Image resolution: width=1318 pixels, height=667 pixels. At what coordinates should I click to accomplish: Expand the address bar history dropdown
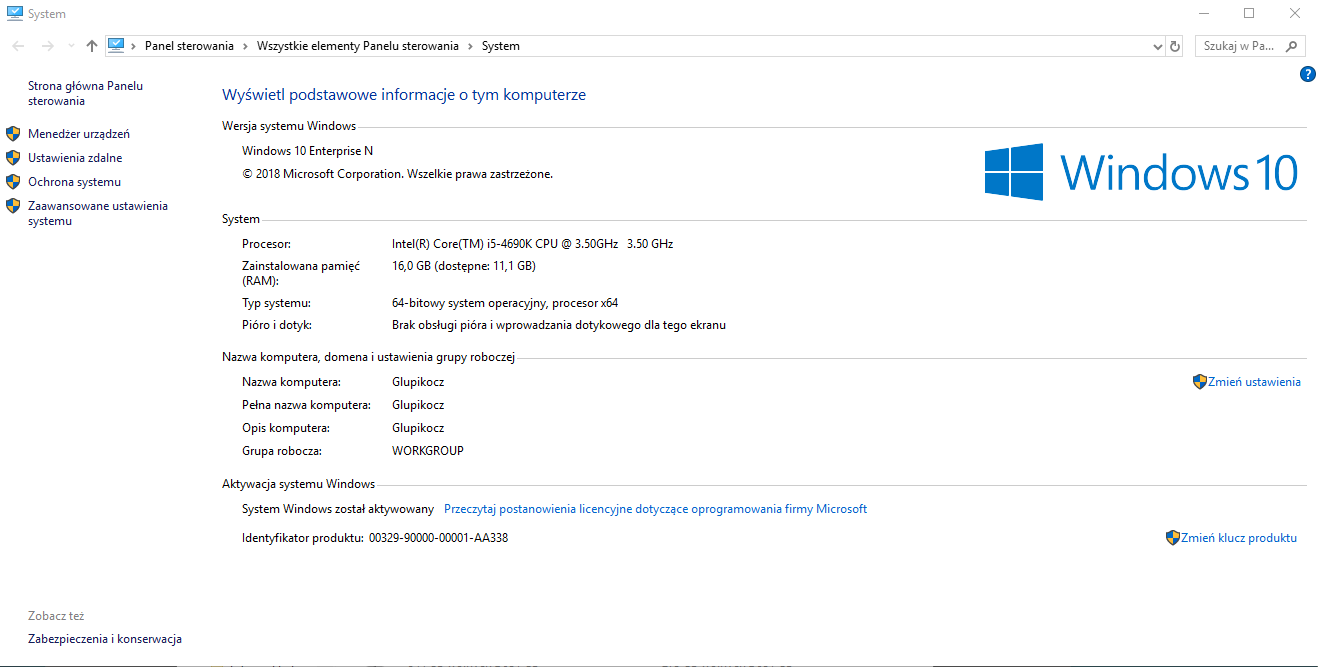click(x=1157, y=46)
